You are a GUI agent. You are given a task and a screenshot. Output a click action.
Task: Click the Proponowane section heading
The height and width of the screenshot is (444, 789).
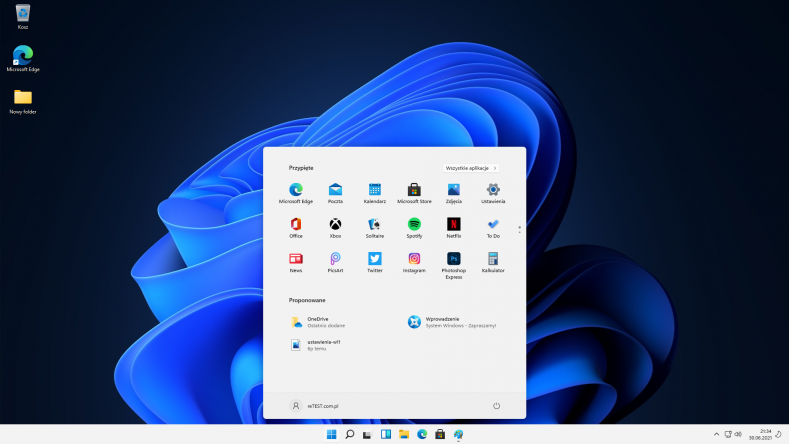pos(307,300)
